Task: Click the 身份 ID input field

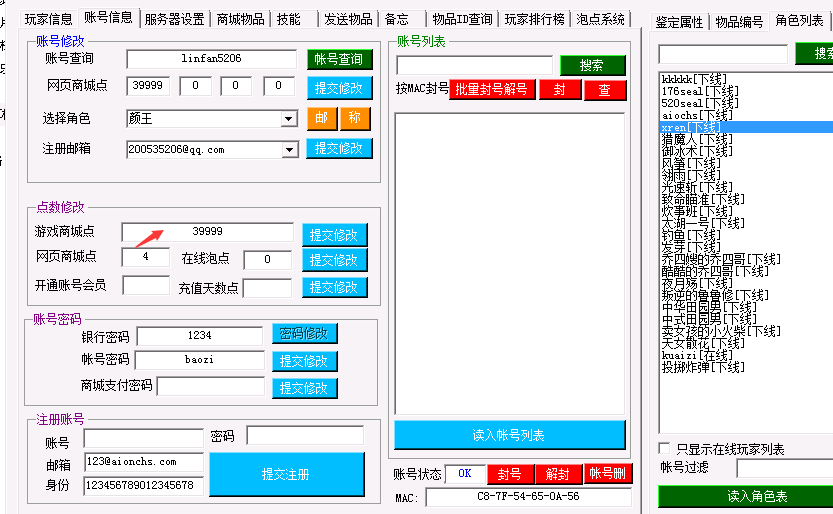Action: point(143,486)
